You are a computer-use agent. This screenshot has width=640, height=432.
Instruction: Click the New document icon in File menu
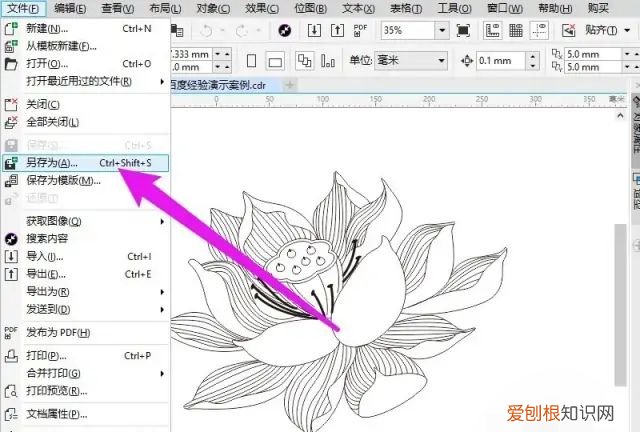click(x=11, y=29)
